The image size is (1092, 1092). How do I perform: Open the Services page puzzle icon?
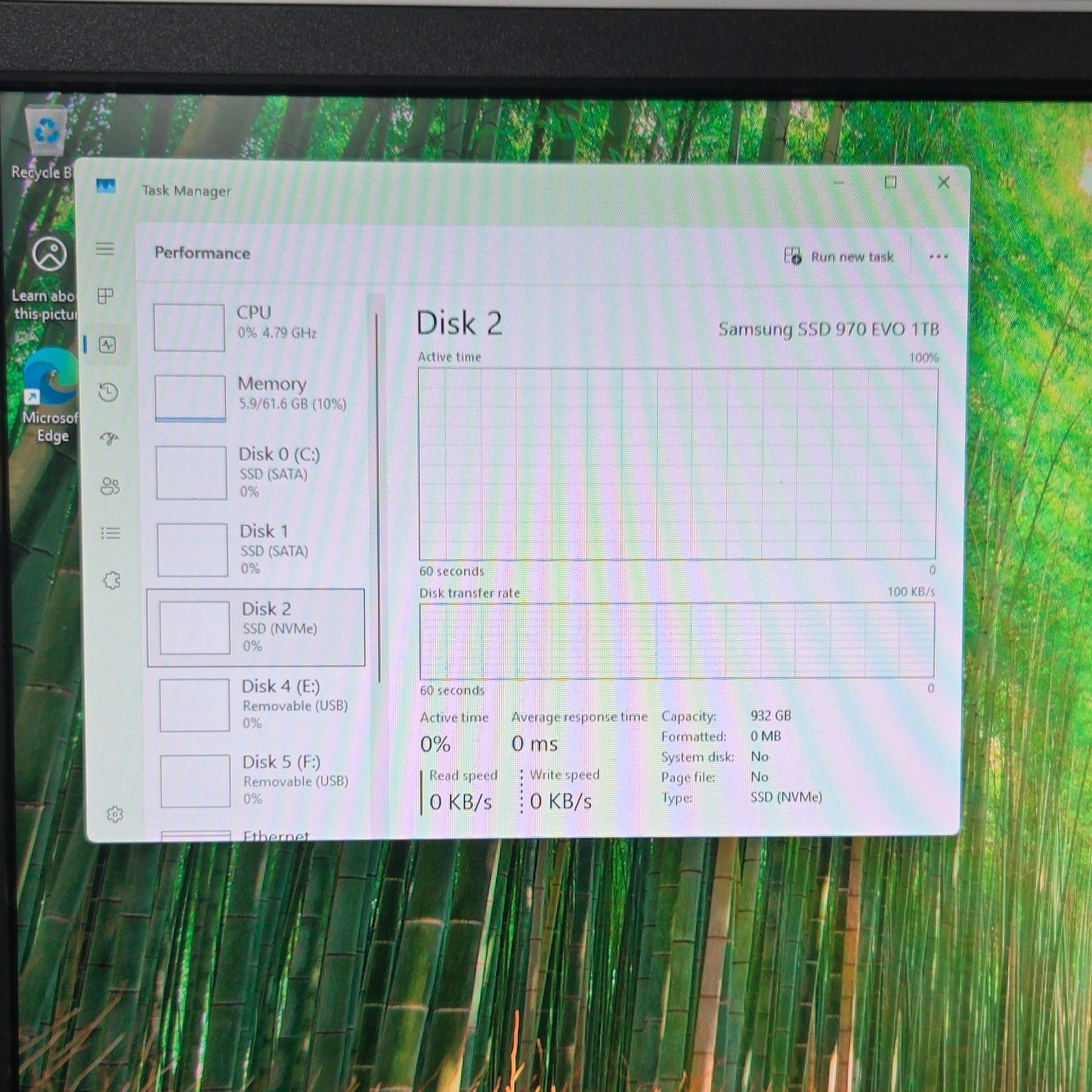coord(112,580)
